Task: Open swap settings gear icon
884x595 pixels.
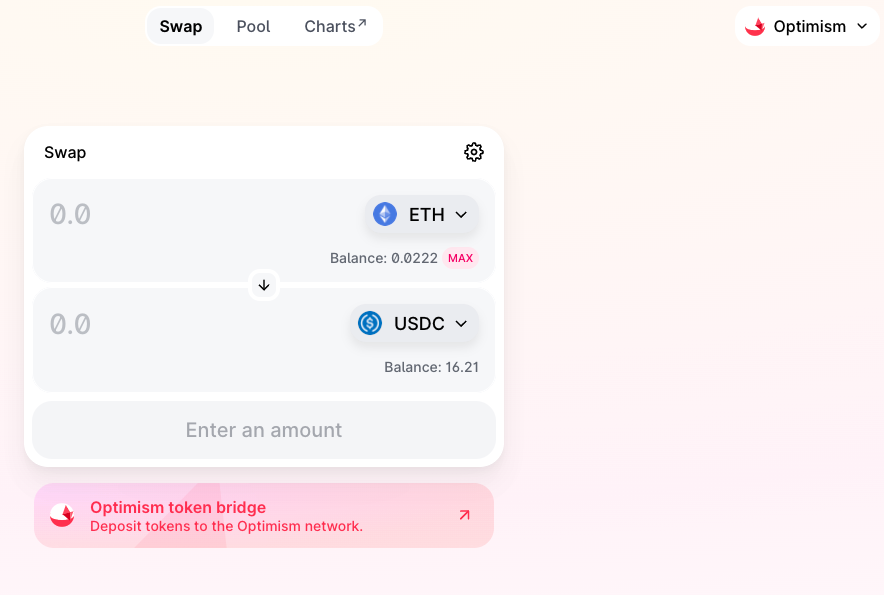Action: click(474, 152)
